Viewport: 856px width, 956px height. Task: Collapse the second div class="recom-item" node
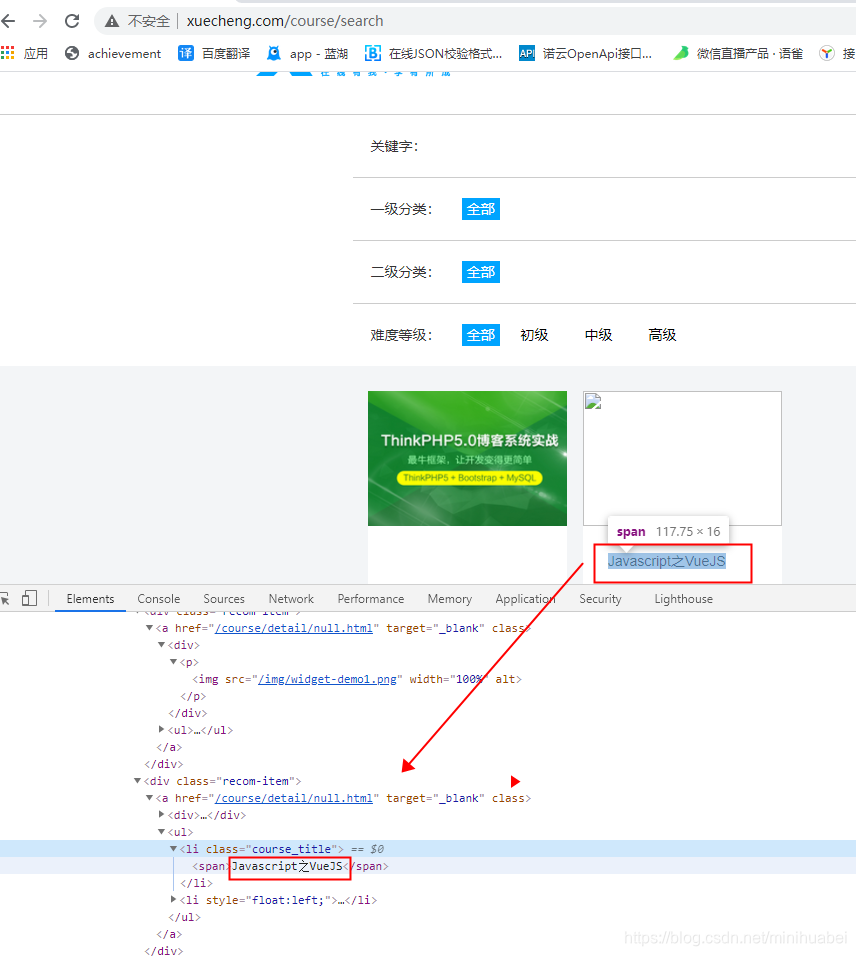[x=137, y=780]
